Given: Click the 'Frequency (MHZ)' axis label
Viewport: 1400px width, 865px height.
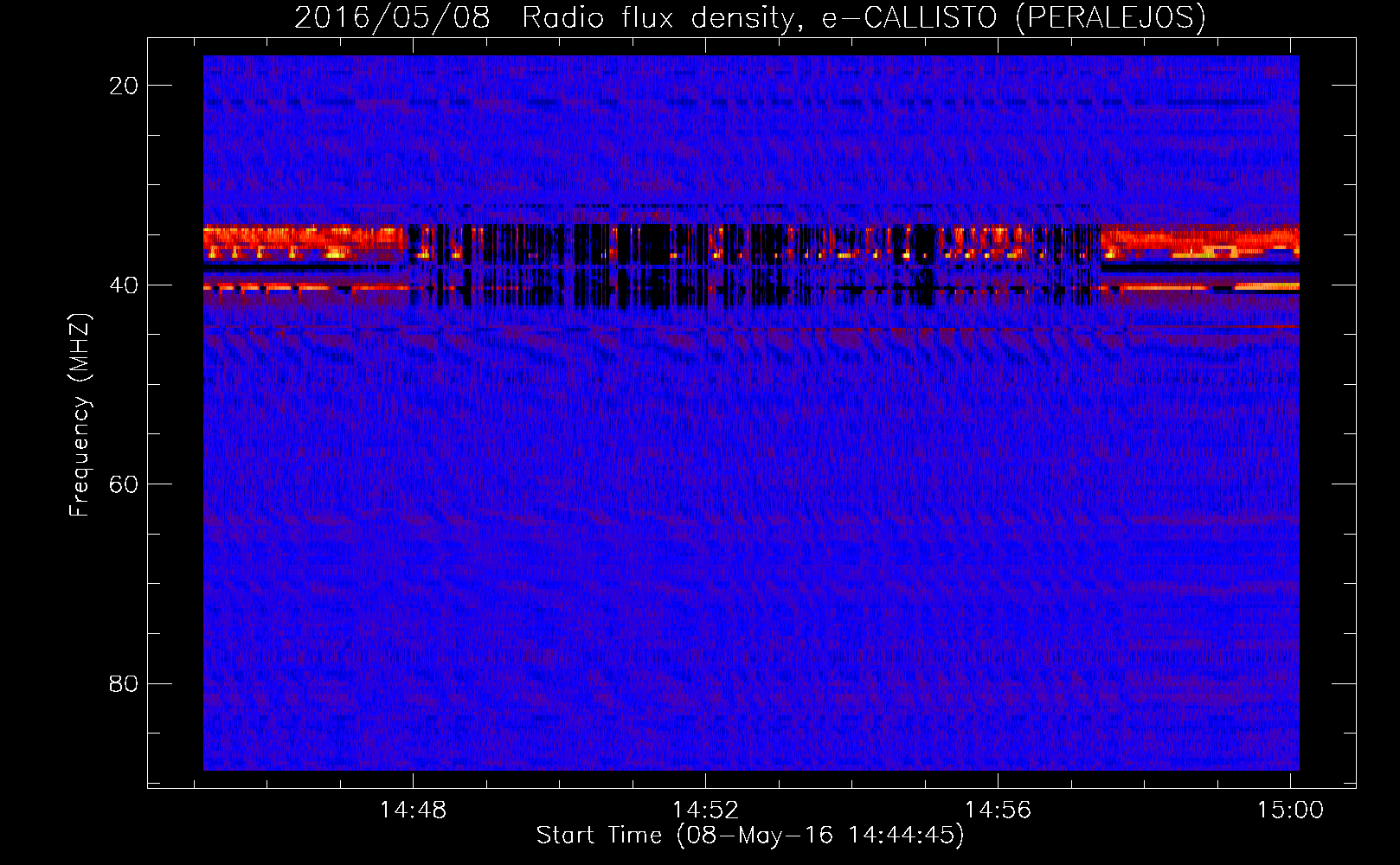Looking at the screenshot, I should click(x=80, y=415).
